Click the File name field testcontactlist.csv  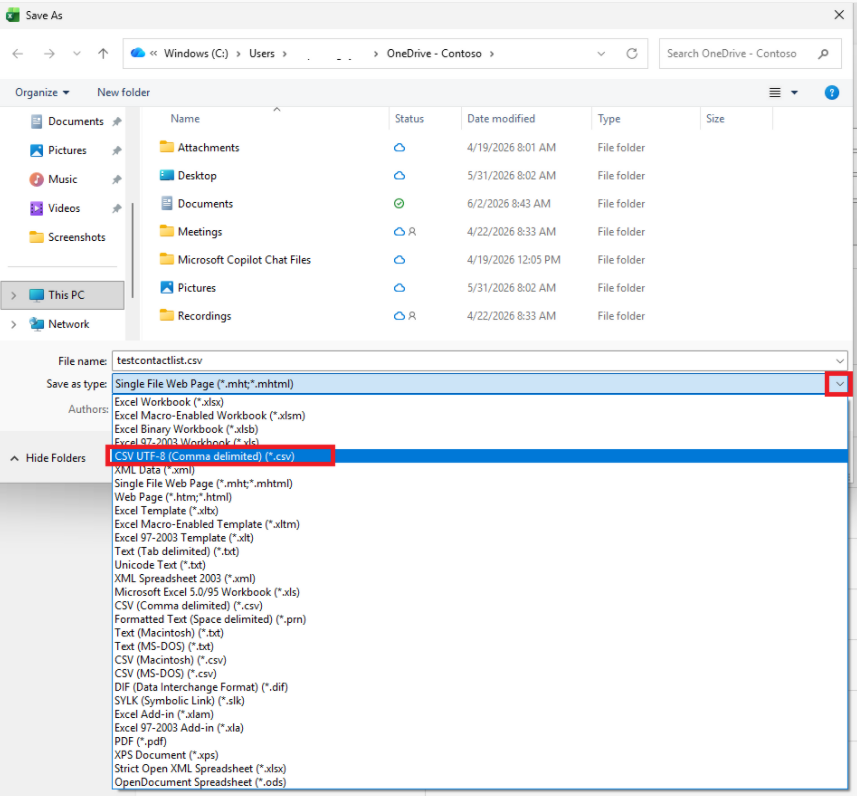click(480, 361)
